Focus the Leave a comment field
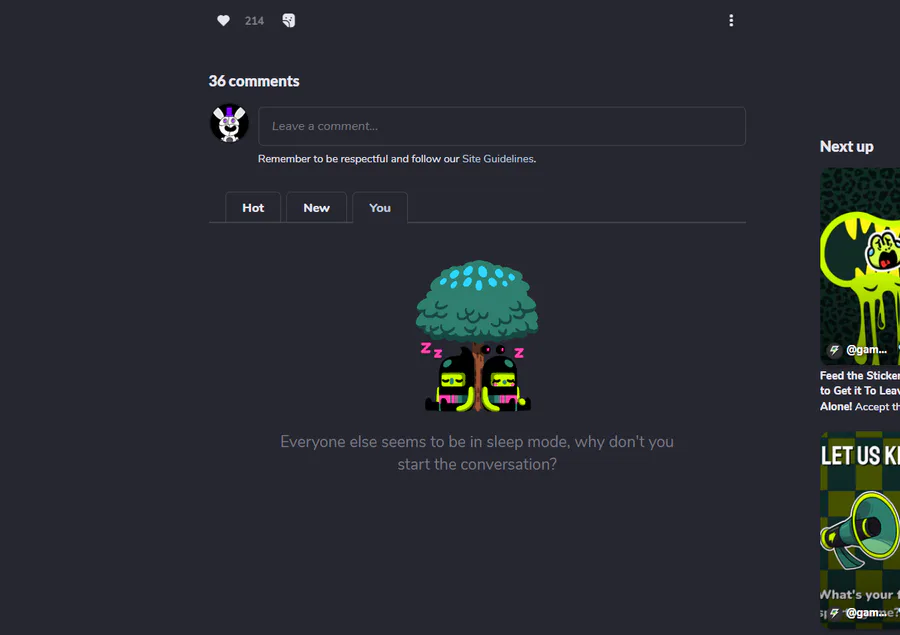The height and width of the screenshot is (635, 900). point(502,126)
